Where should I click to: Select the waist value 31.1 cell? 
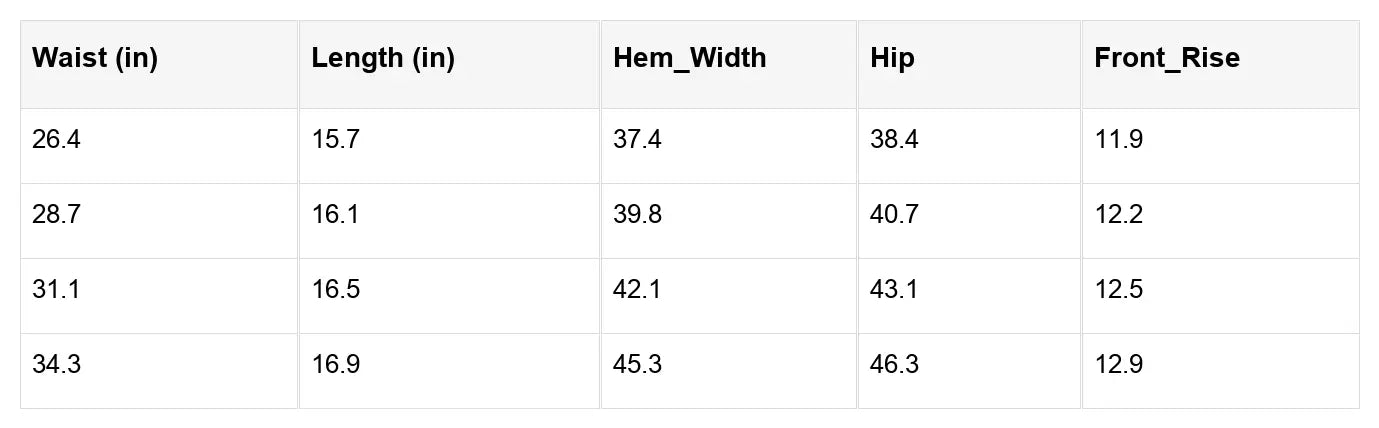[x=56, y=290]
